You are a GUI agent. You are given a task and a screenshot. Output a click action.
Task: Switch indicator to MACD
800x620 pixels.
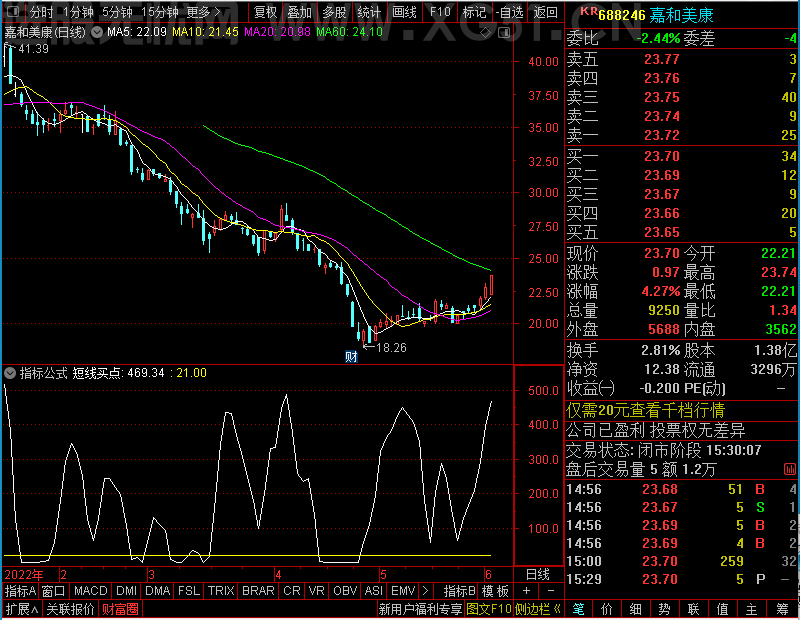(x=91, y=591)
